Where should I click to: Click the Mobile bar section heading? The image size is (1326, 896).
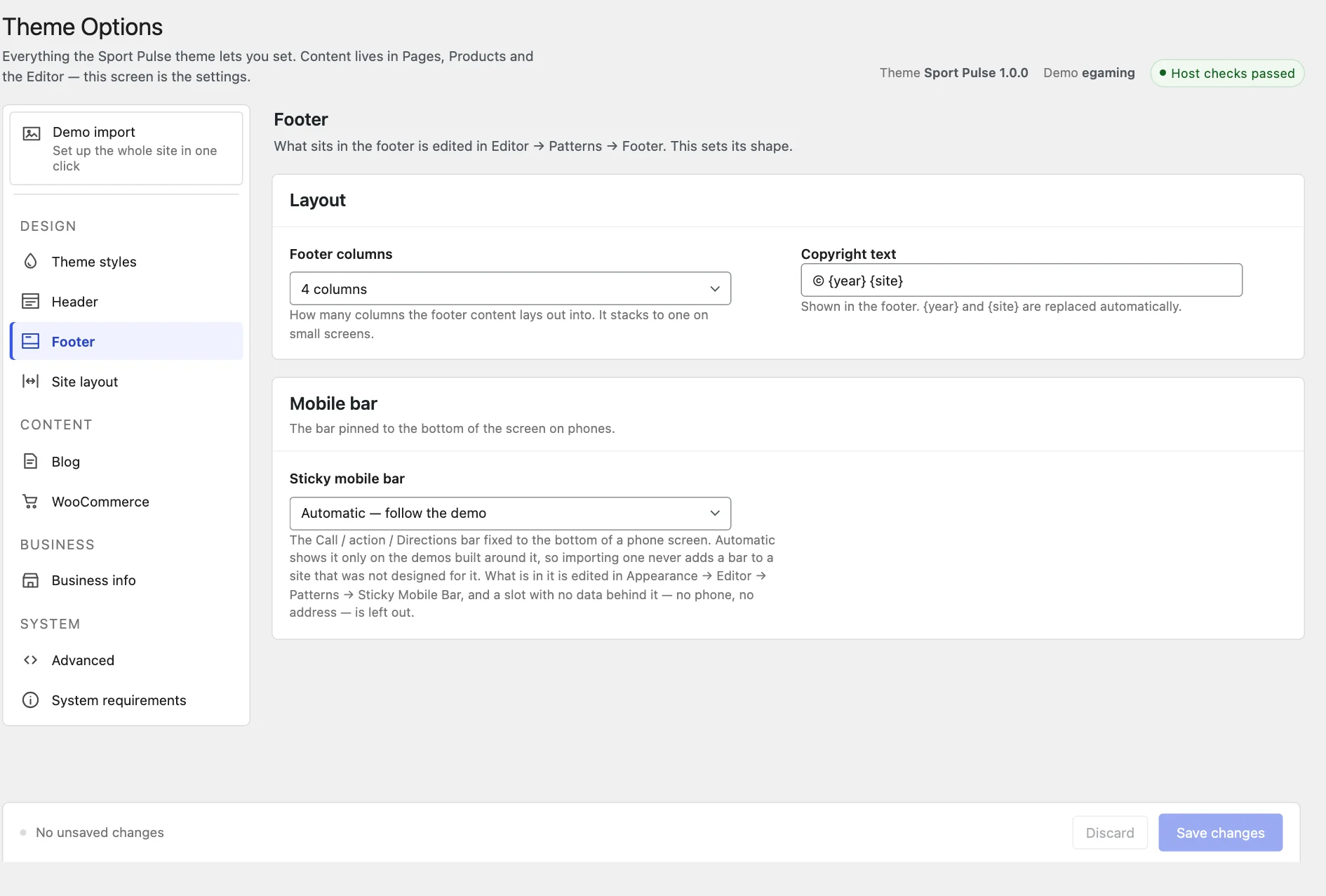pyautogui.click(x=333, y=403)
